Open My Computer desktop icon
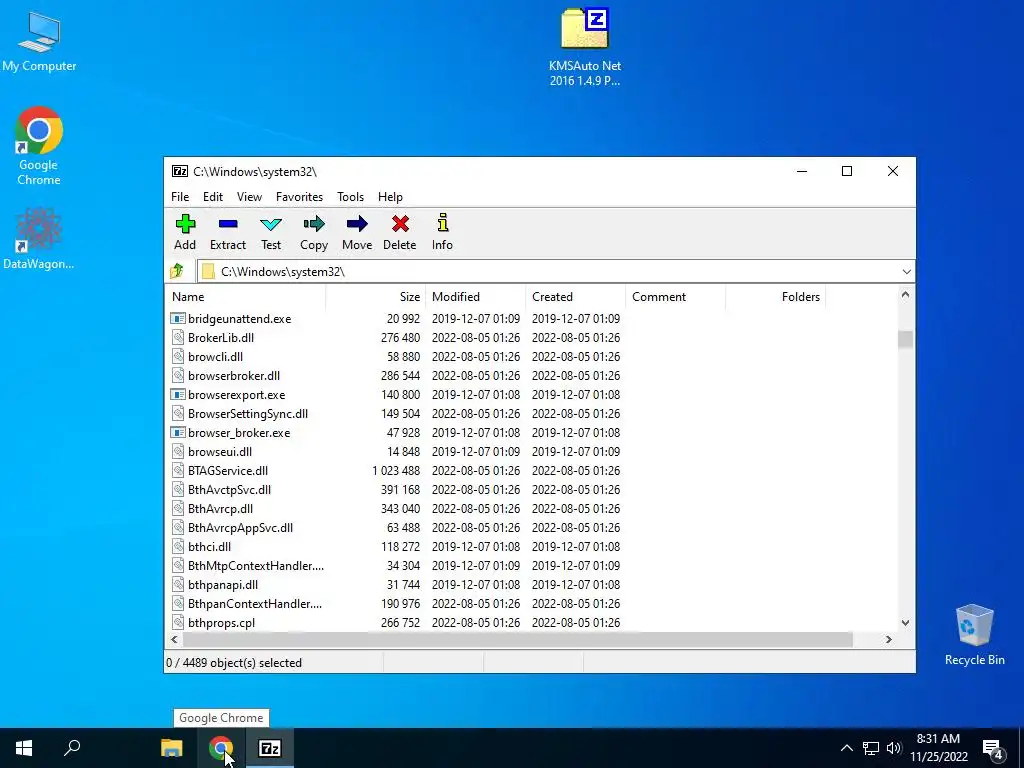Viewport: 1024px width, 768px height. coord(39,42)
